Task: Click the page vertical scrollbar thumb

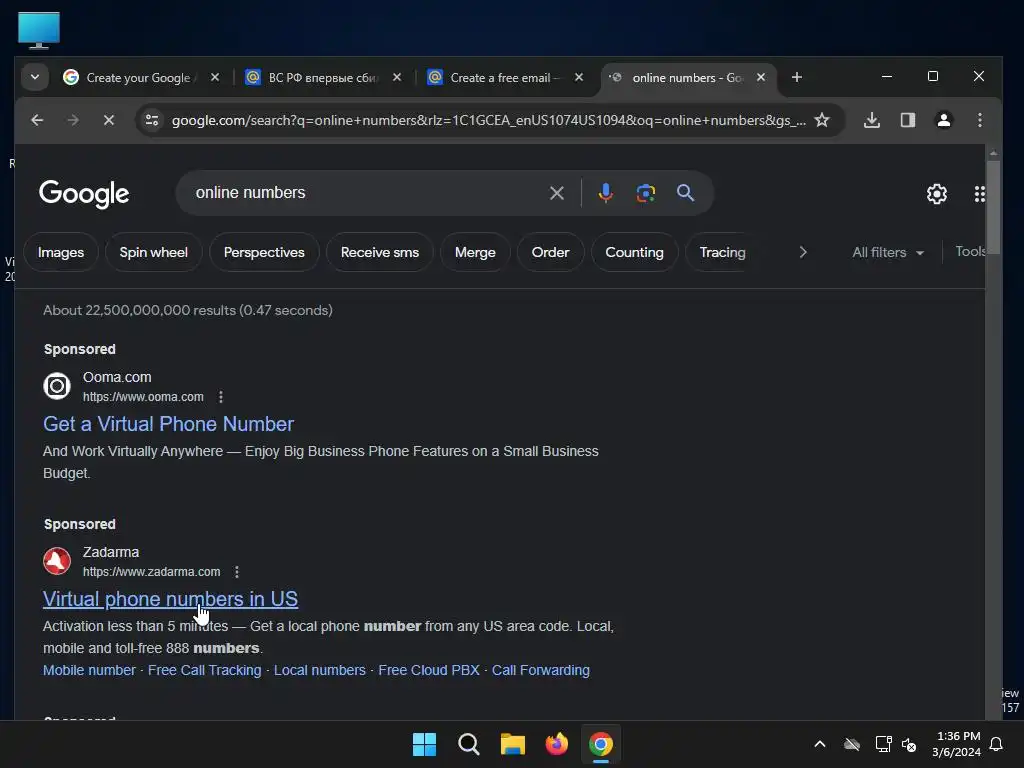Action: click(993, 207)
